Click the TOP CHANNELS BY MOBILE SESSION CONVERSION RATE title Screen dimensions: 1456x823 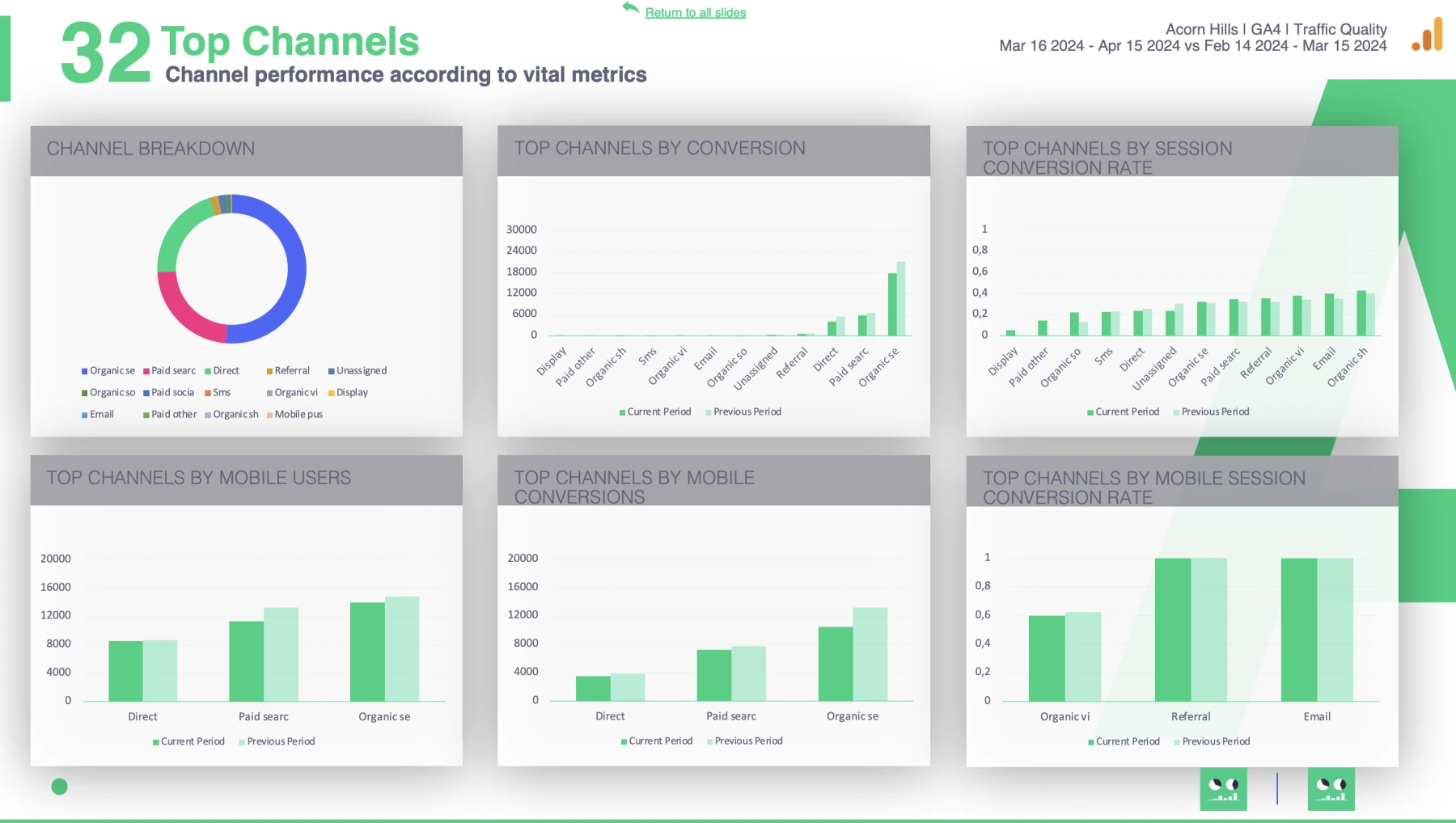[1144, 487]
